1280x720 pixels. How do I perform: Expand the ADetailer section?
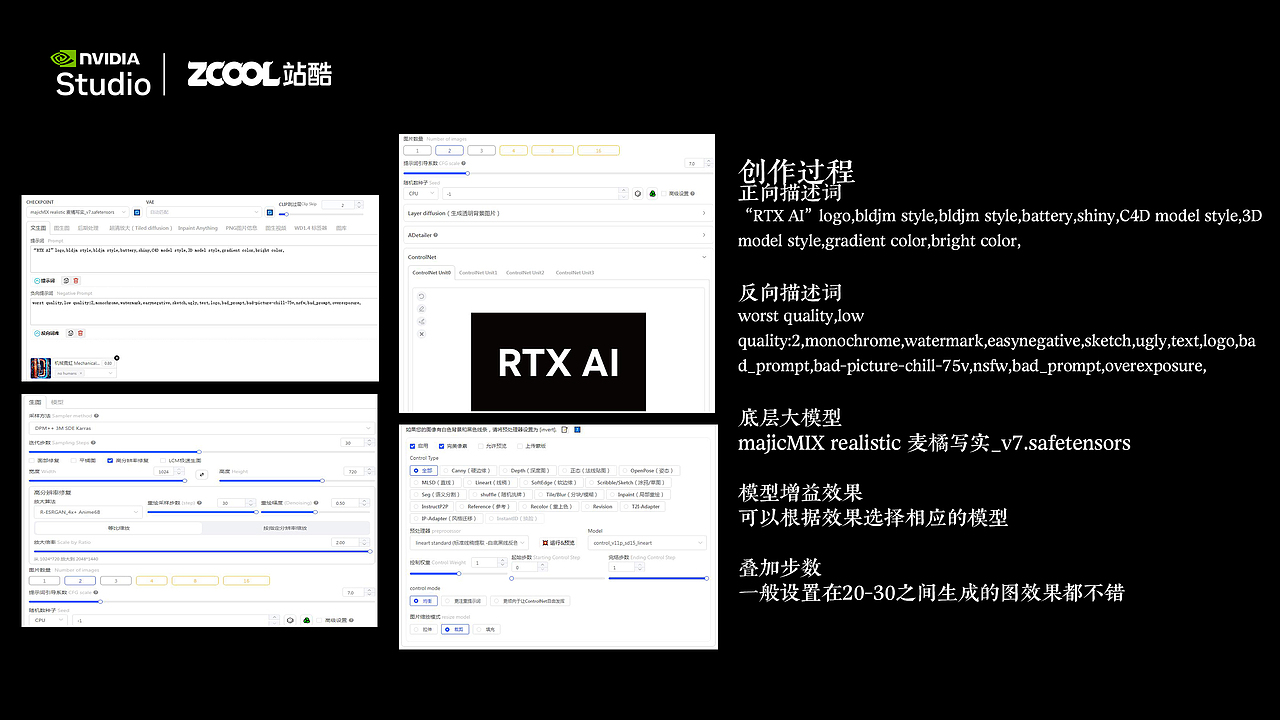558,235
